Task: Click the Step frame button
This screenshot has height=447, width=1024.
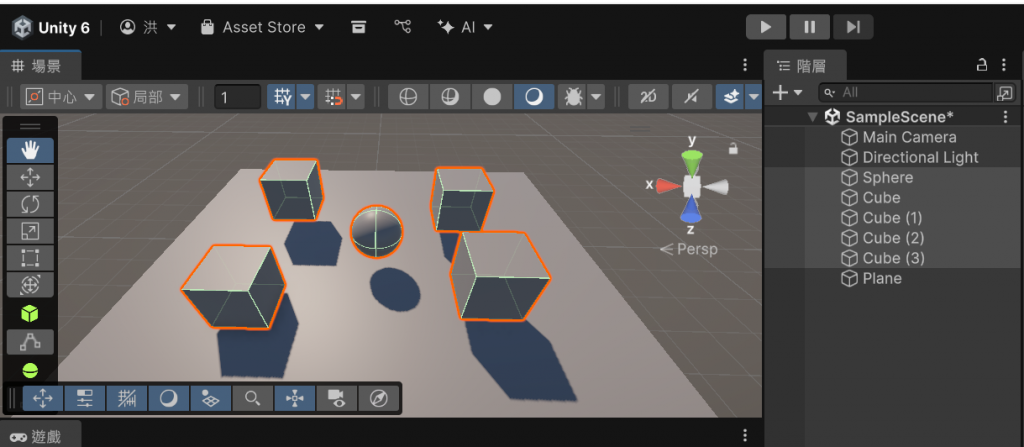Action: [853, 27]
